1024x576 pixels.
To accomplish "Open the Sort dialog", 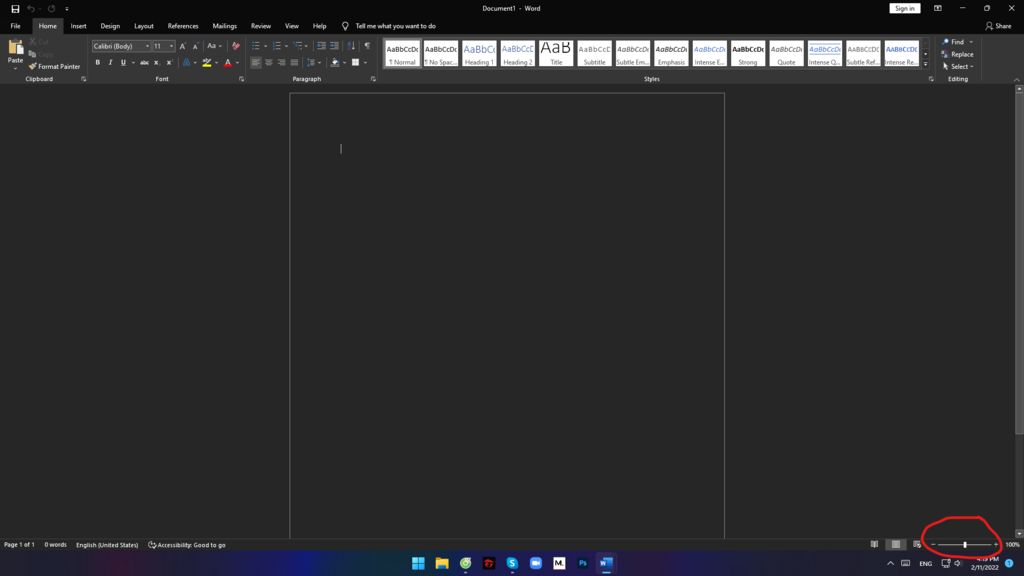I will 351,46.
